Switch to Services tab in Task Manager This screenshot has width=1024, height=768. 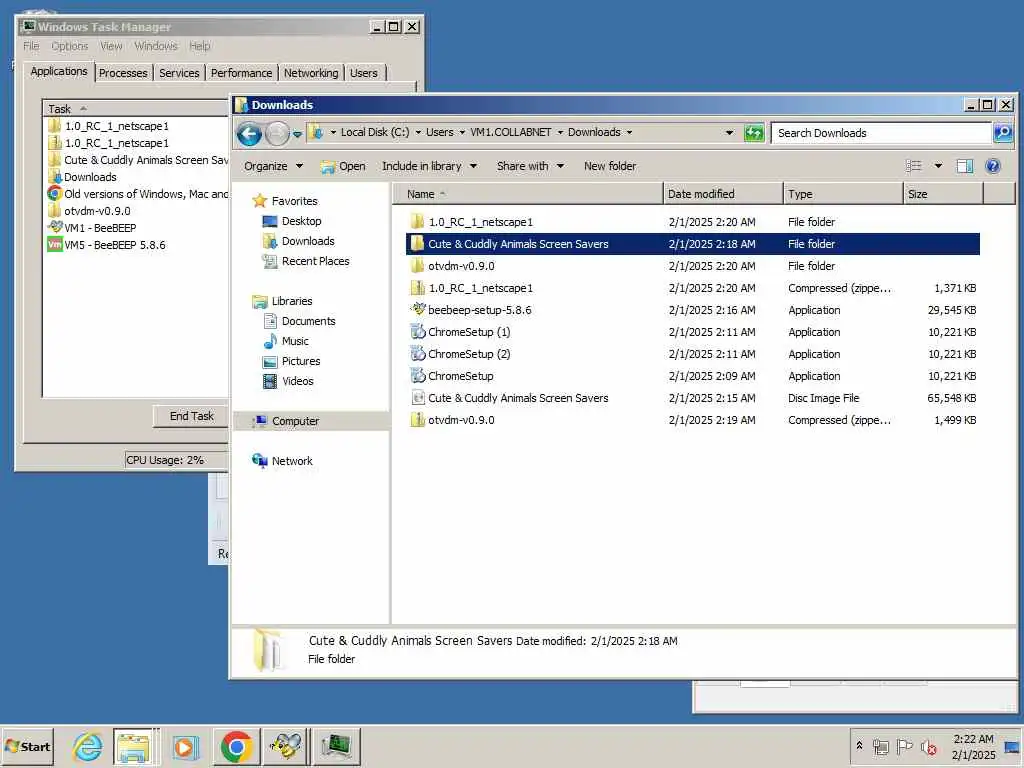179,73
